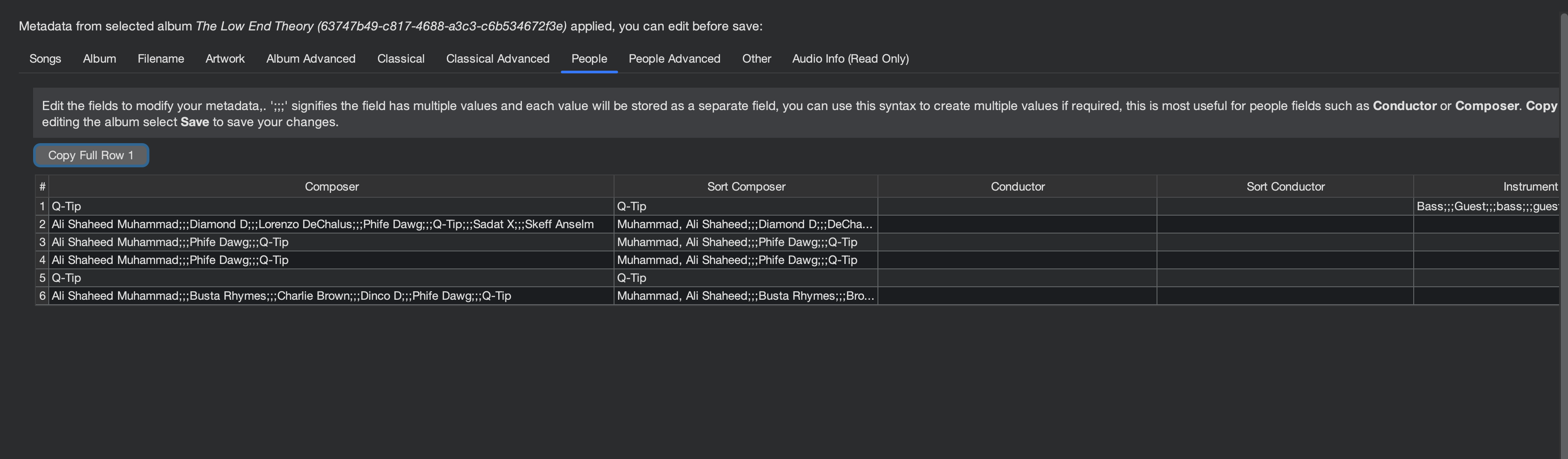This screenshot has width=1568, height=459.
Task: Switch to the Songs tab
Action: click(x=45, y=59)
